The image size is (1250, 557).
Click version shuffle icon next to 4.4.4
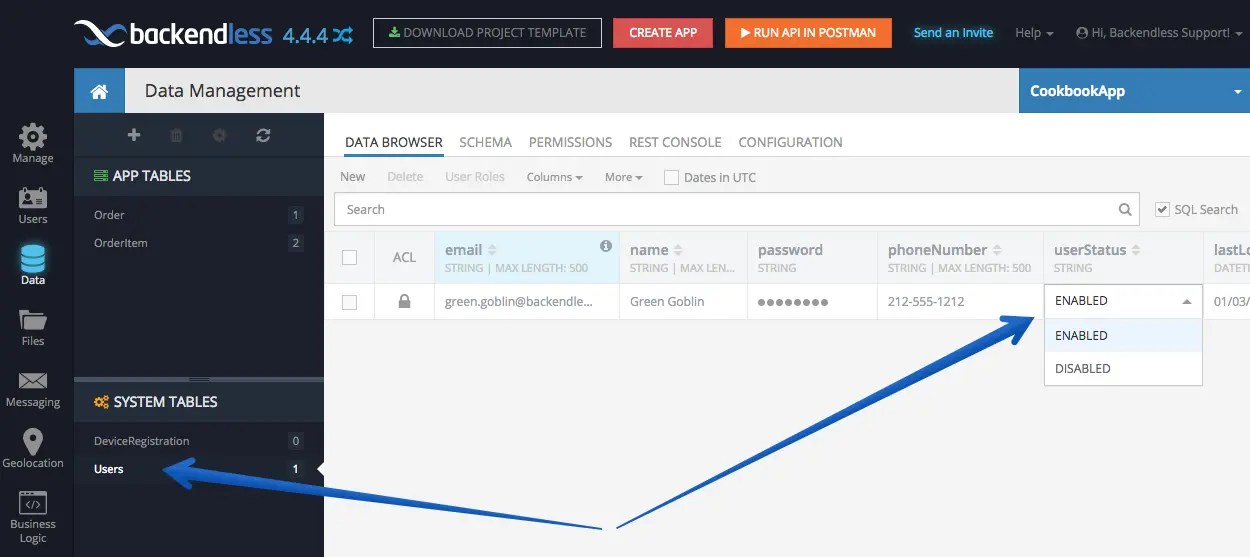tap(343, 35)
